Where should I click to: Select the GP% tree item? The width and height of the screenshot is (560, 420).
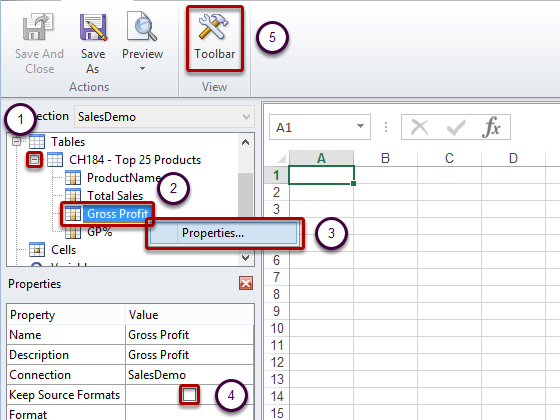(x=100, y=232)
